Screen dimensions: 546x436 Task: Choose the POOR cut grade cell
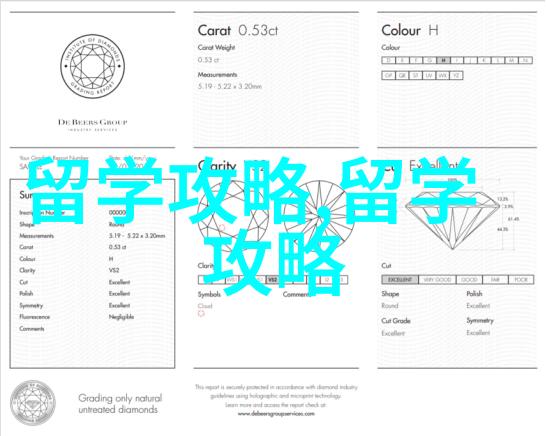coord(521,280)
